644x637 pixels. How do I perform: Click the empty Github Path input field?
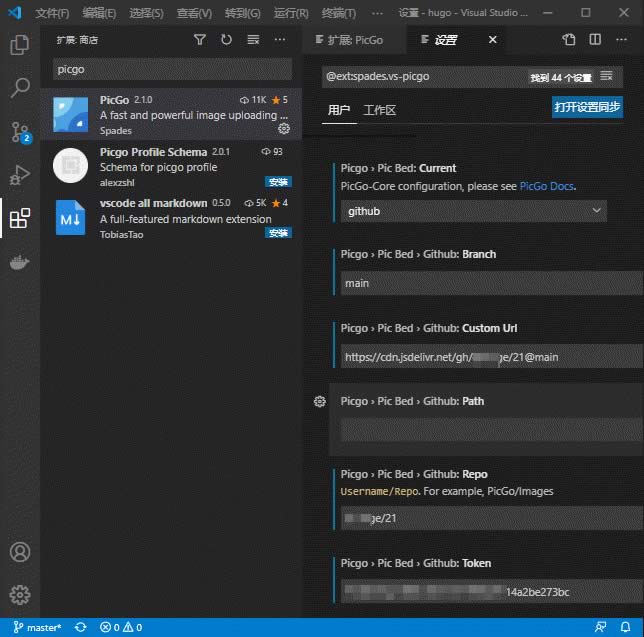point(492,430)
